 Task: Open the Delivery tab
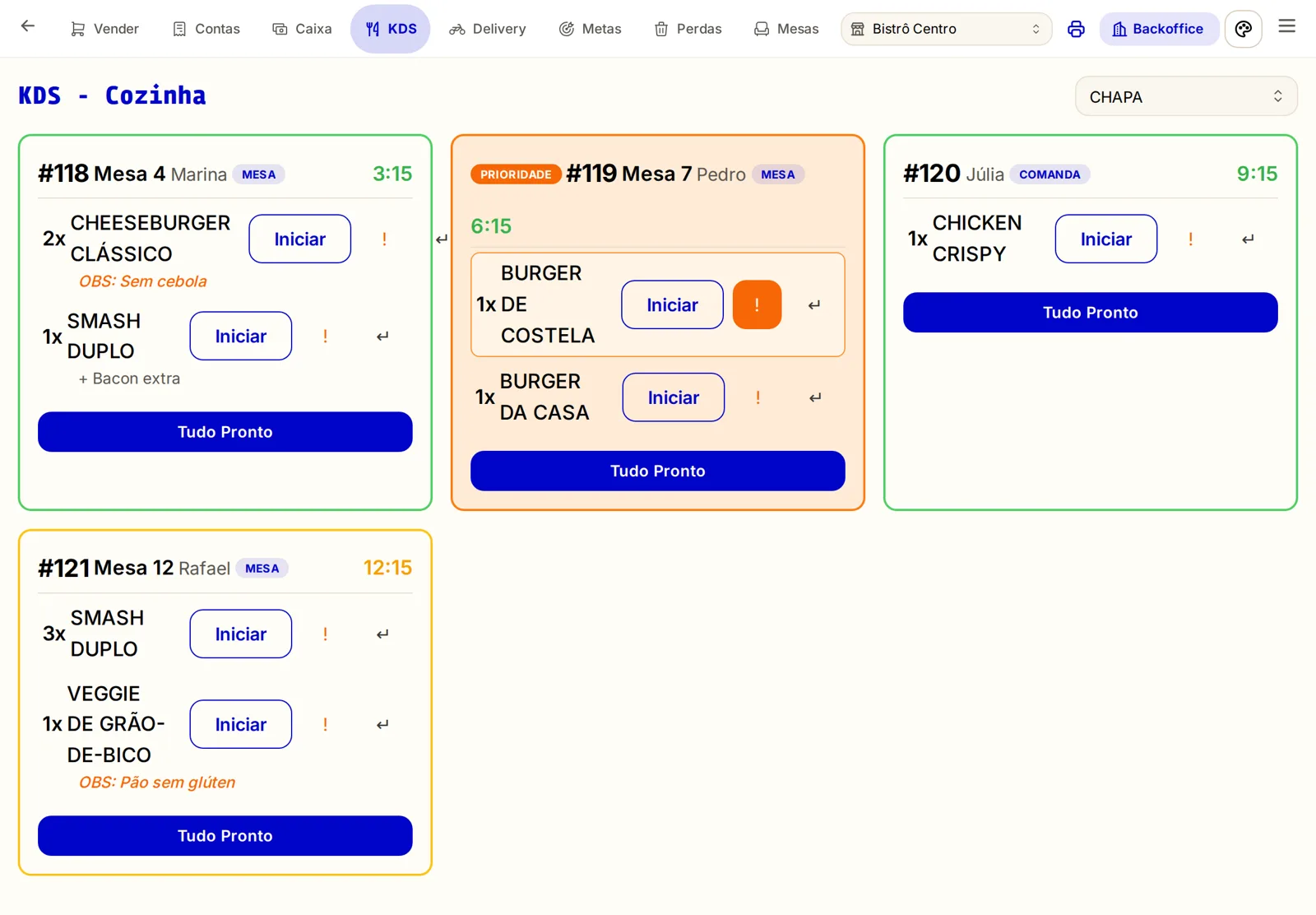tap(488, 30)
